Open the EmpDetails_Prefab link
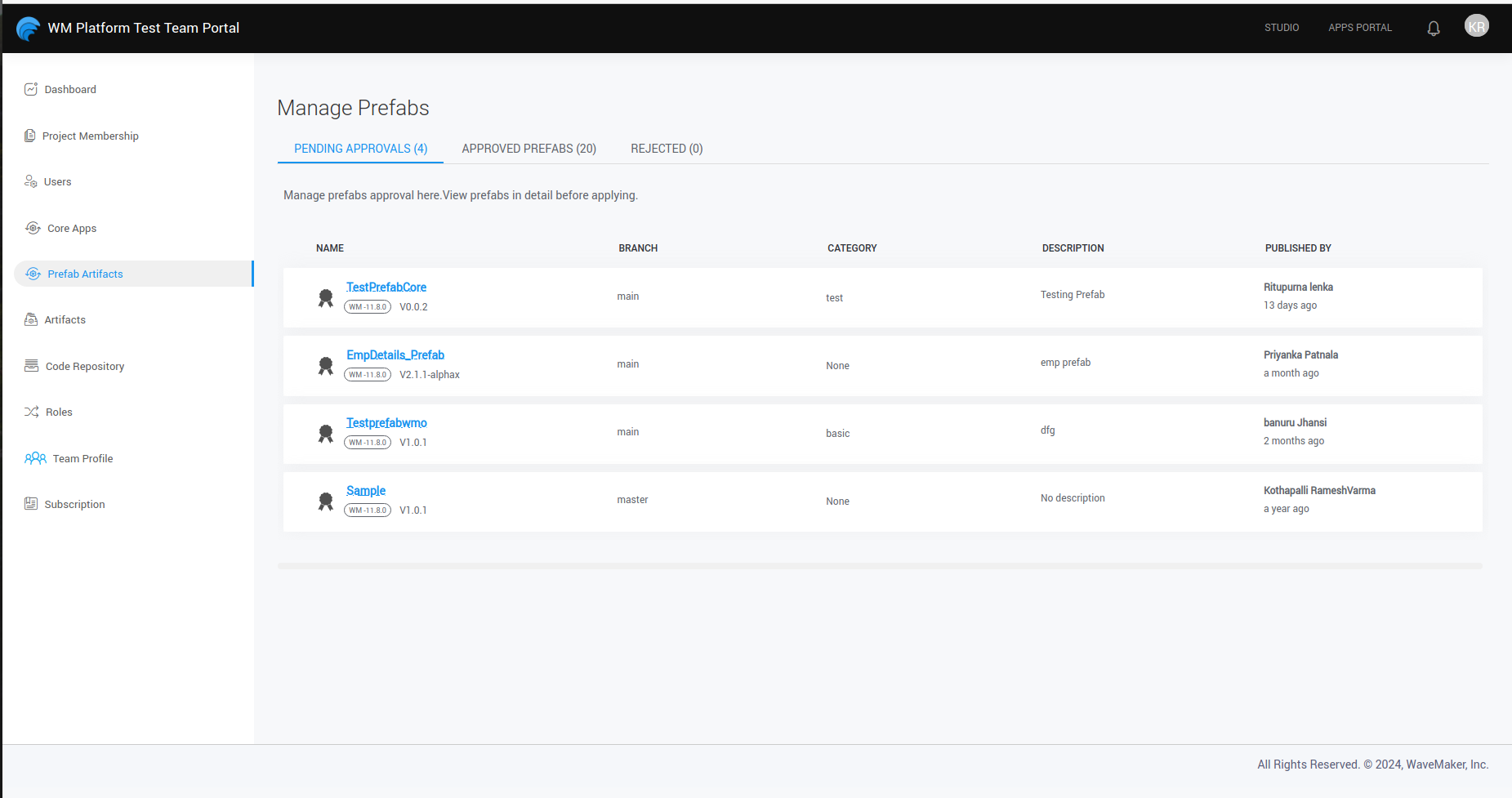 (x=395, y=355)
